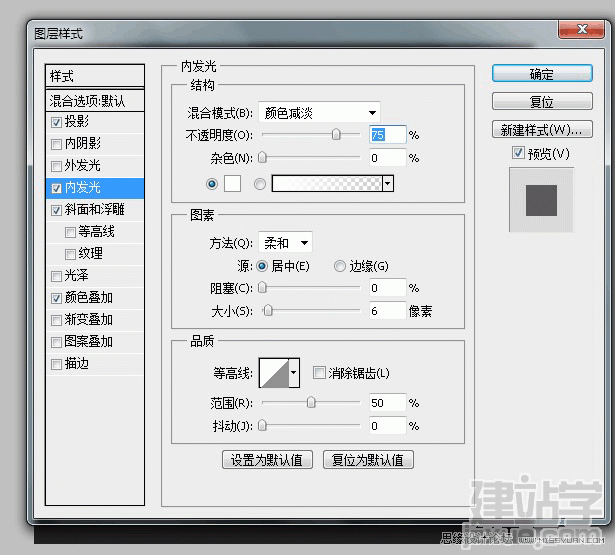This screenshot has height=555, width=615.
Task: Close the 图层样式 dialog window
Action: [581, 29]
